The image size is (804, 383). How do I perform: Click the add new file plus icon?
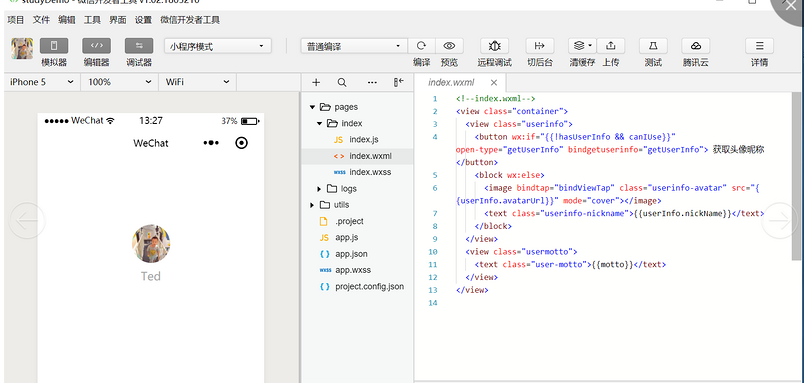click(x=316, y=83)
